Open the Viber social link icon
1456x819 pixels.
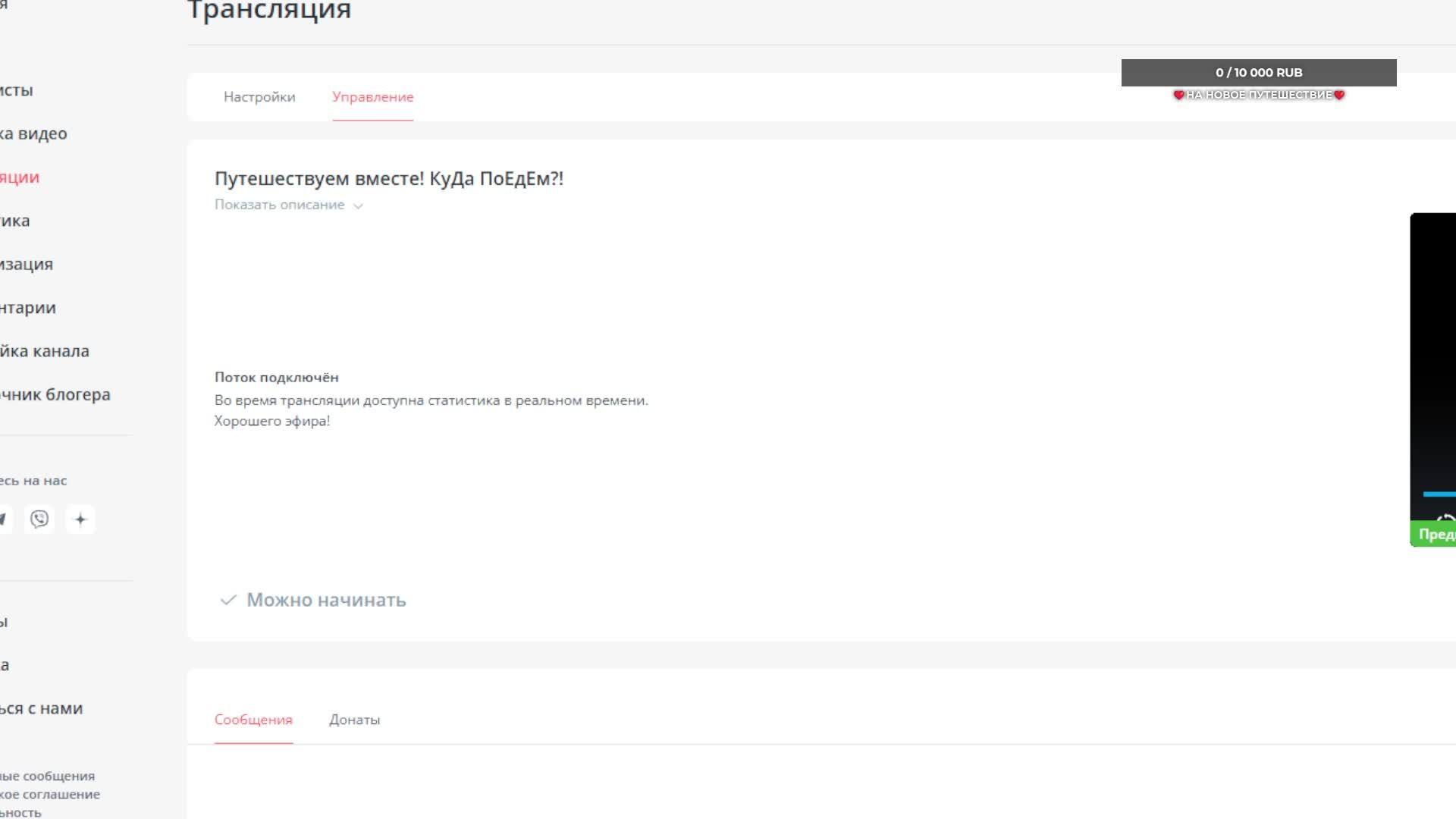point(39,519)
